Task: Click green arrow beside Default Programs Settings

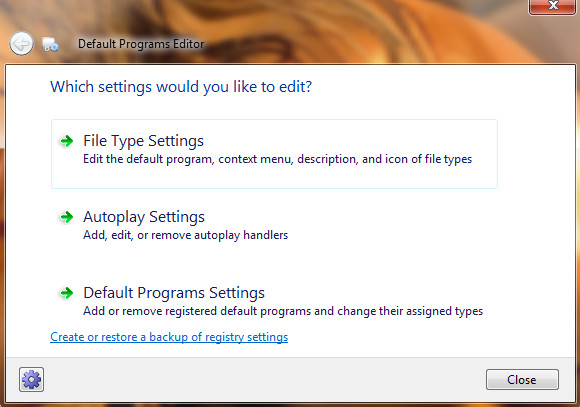Action: (x=67, y=293)
